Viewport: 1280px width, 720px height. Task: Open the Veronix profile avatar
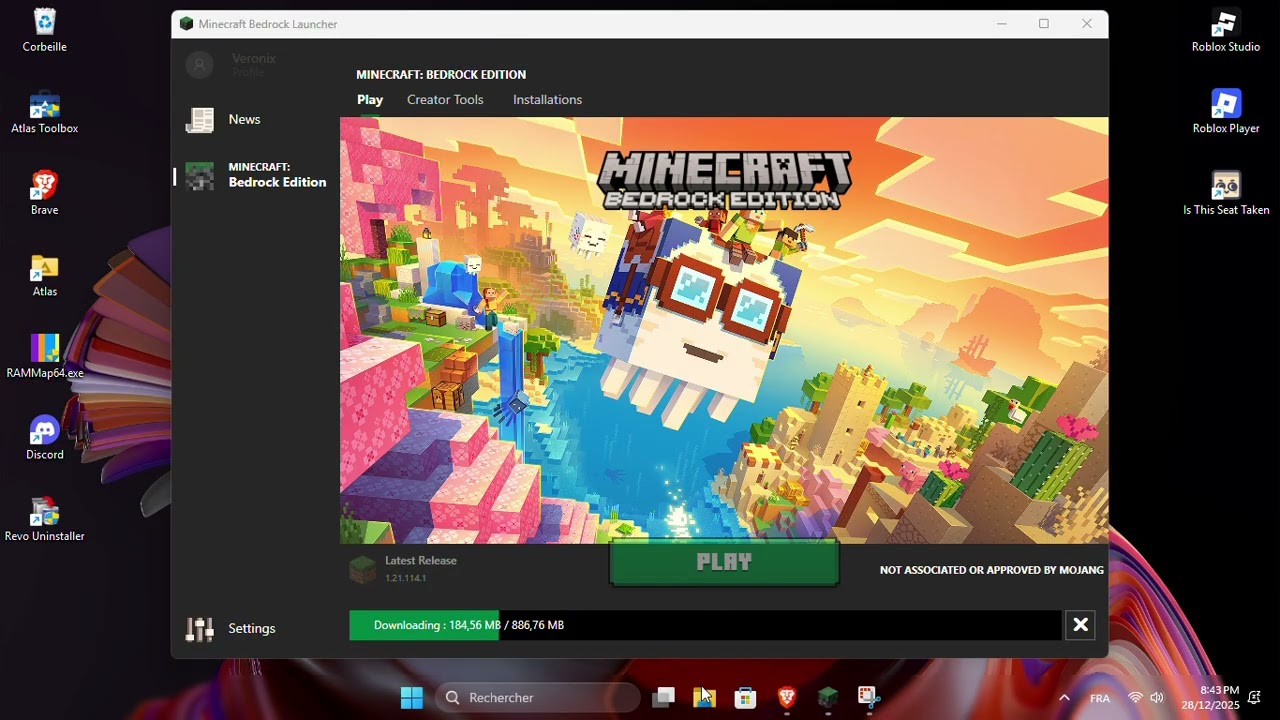(200, 65)
